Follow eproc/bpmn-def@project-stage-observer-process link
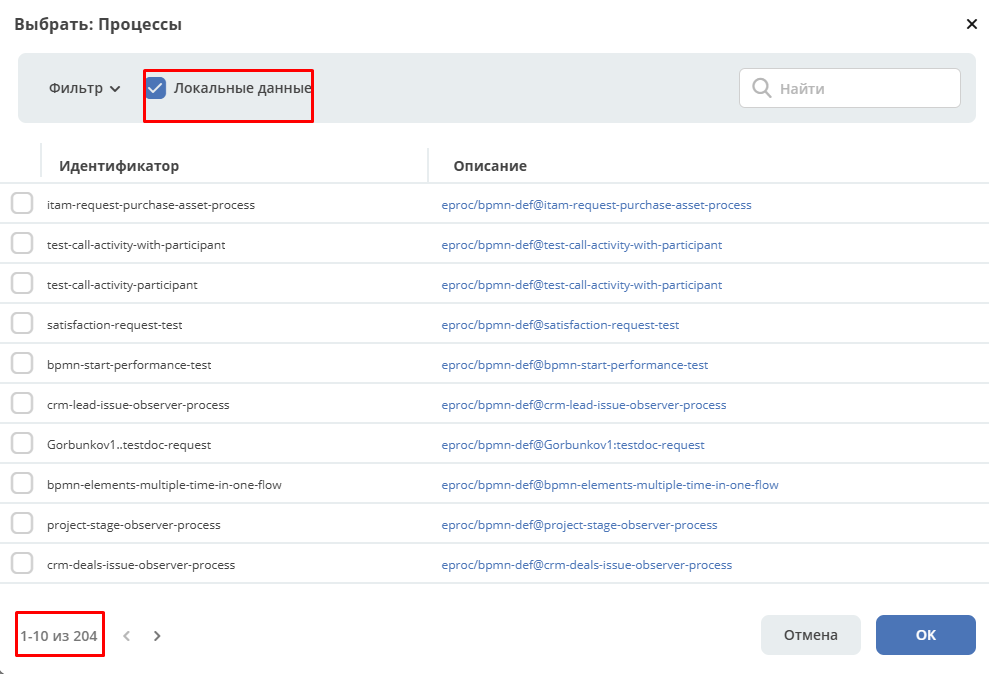989x674 pixels. click(579, 525)
